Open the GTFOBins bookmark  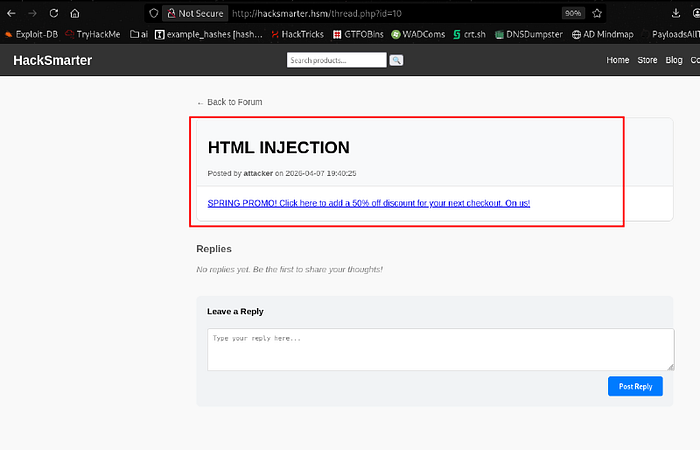tap(358, 34)
